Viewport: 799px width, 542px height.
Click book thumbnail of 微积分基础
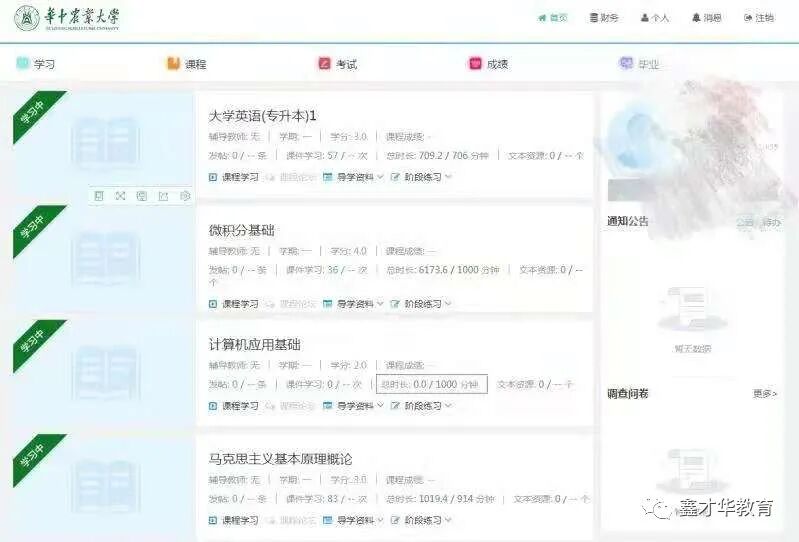point(106,258)
